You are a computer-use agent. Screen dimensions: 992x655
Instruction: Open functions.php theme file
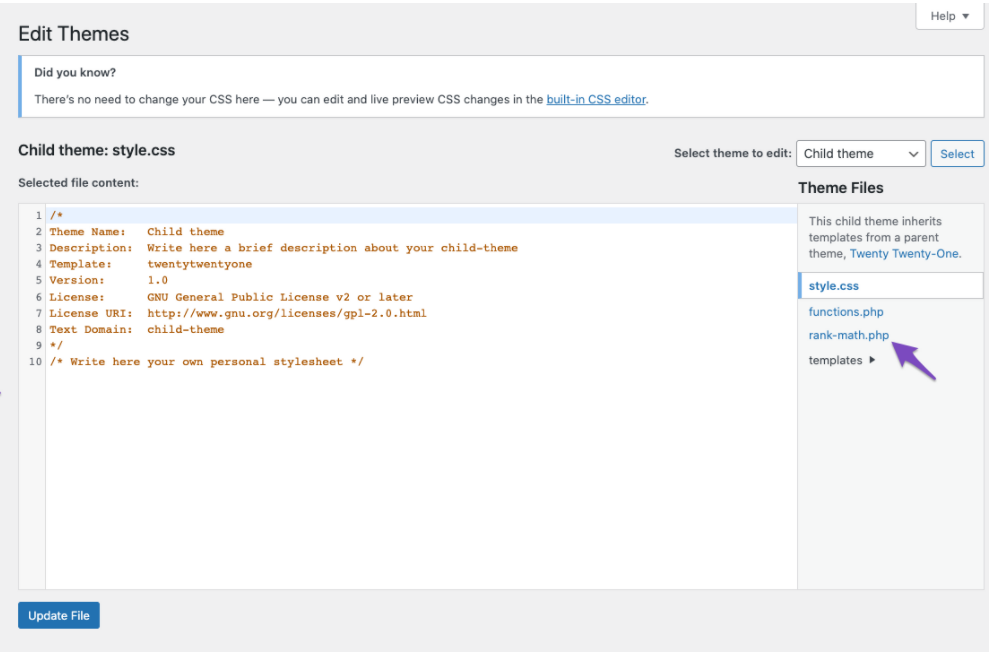[846, 312]
